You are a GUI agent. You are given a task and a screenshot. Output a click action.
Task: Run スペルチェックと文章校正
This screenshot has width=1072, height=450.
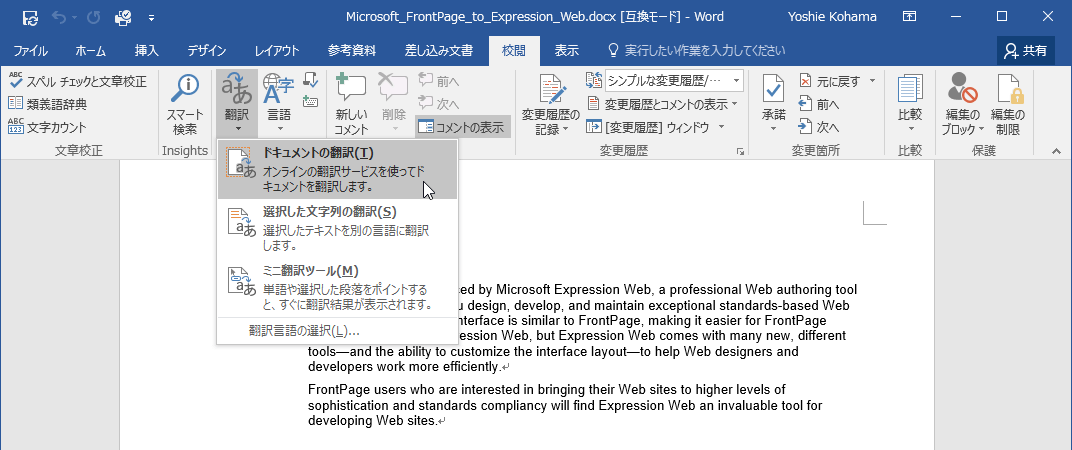(x=77, y=82)
